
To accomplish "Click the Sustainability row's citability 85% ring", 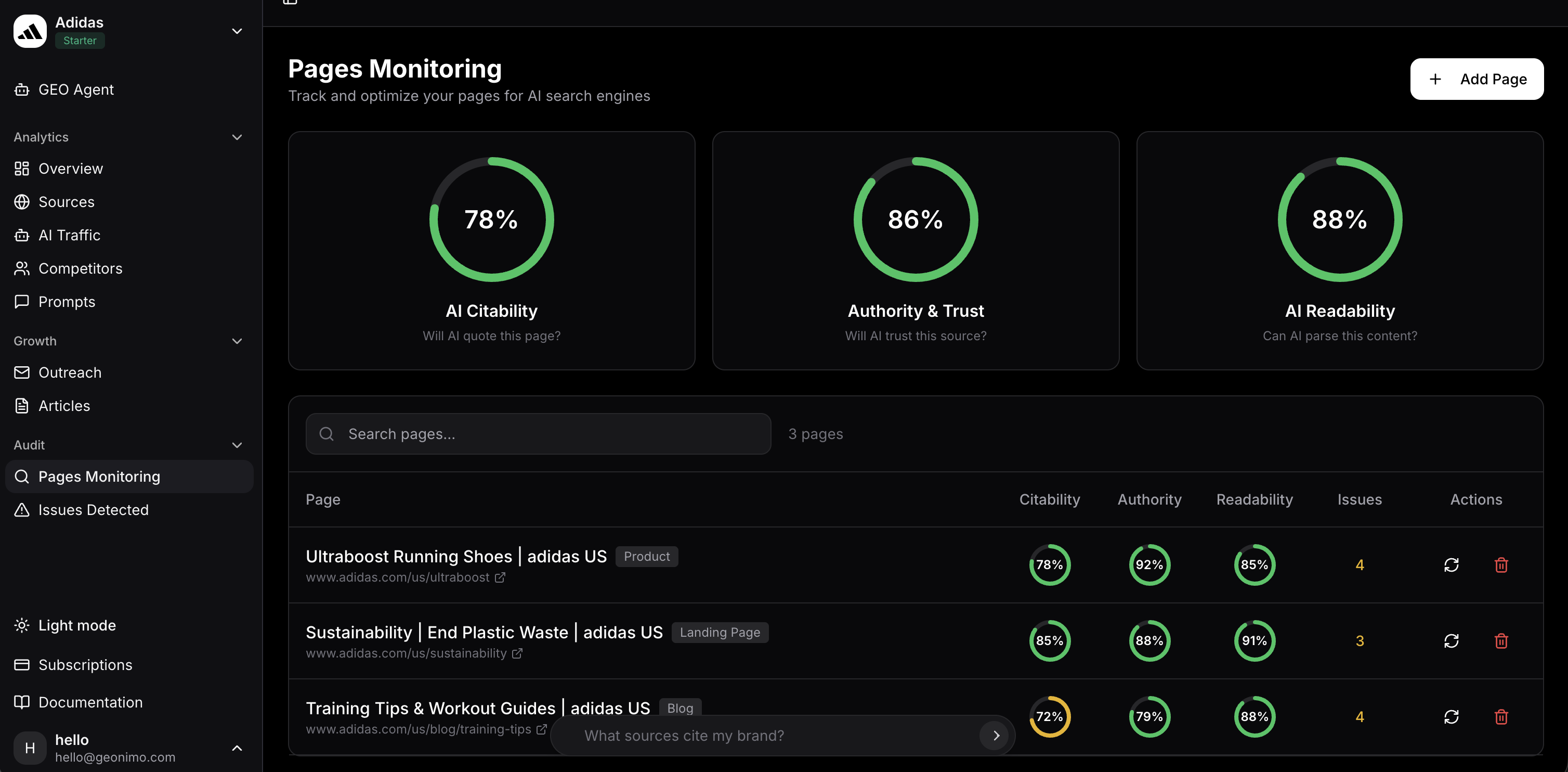I will (x=1049, y=641).
